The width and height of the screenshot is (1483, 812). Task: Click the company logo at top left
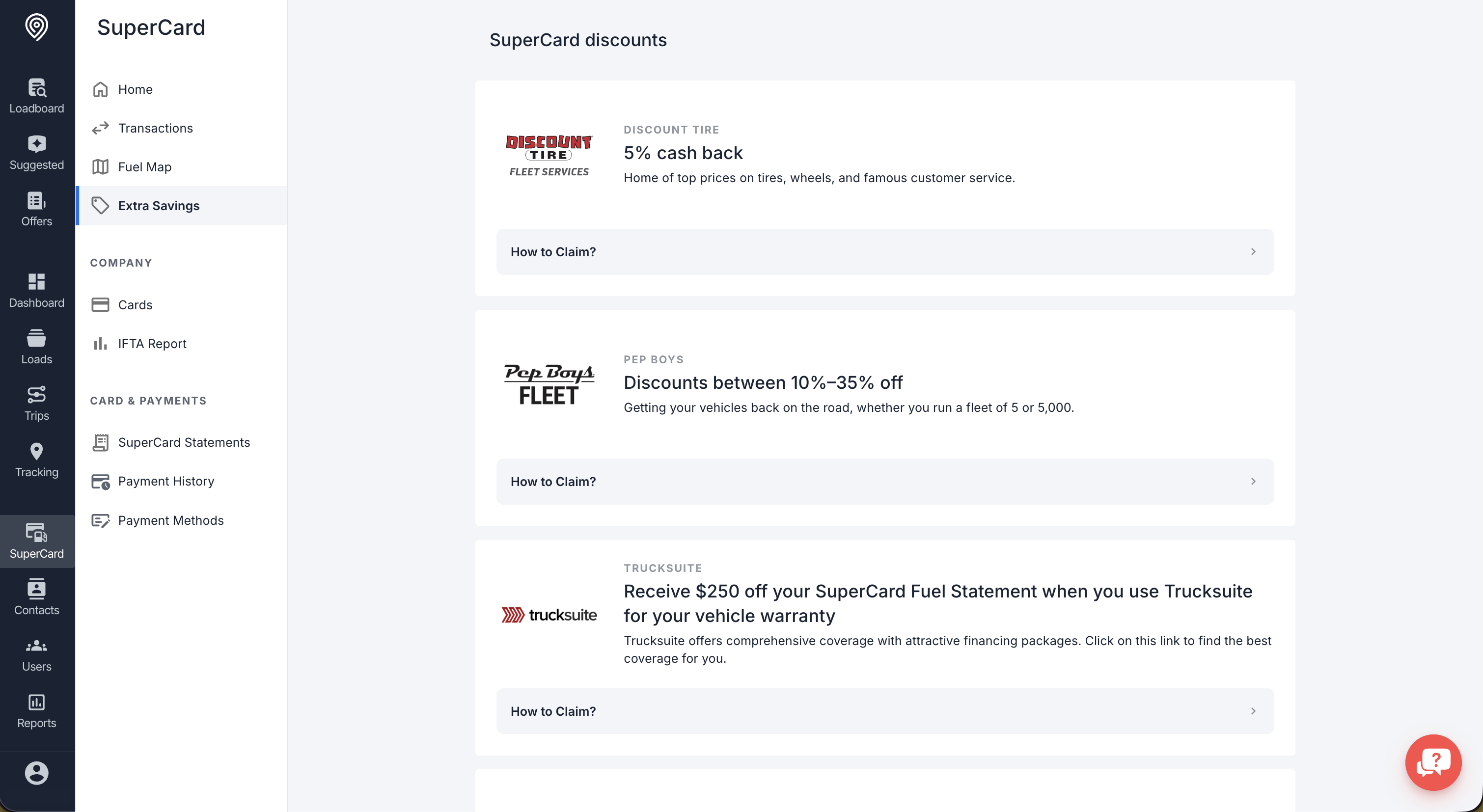click(37, 27)
